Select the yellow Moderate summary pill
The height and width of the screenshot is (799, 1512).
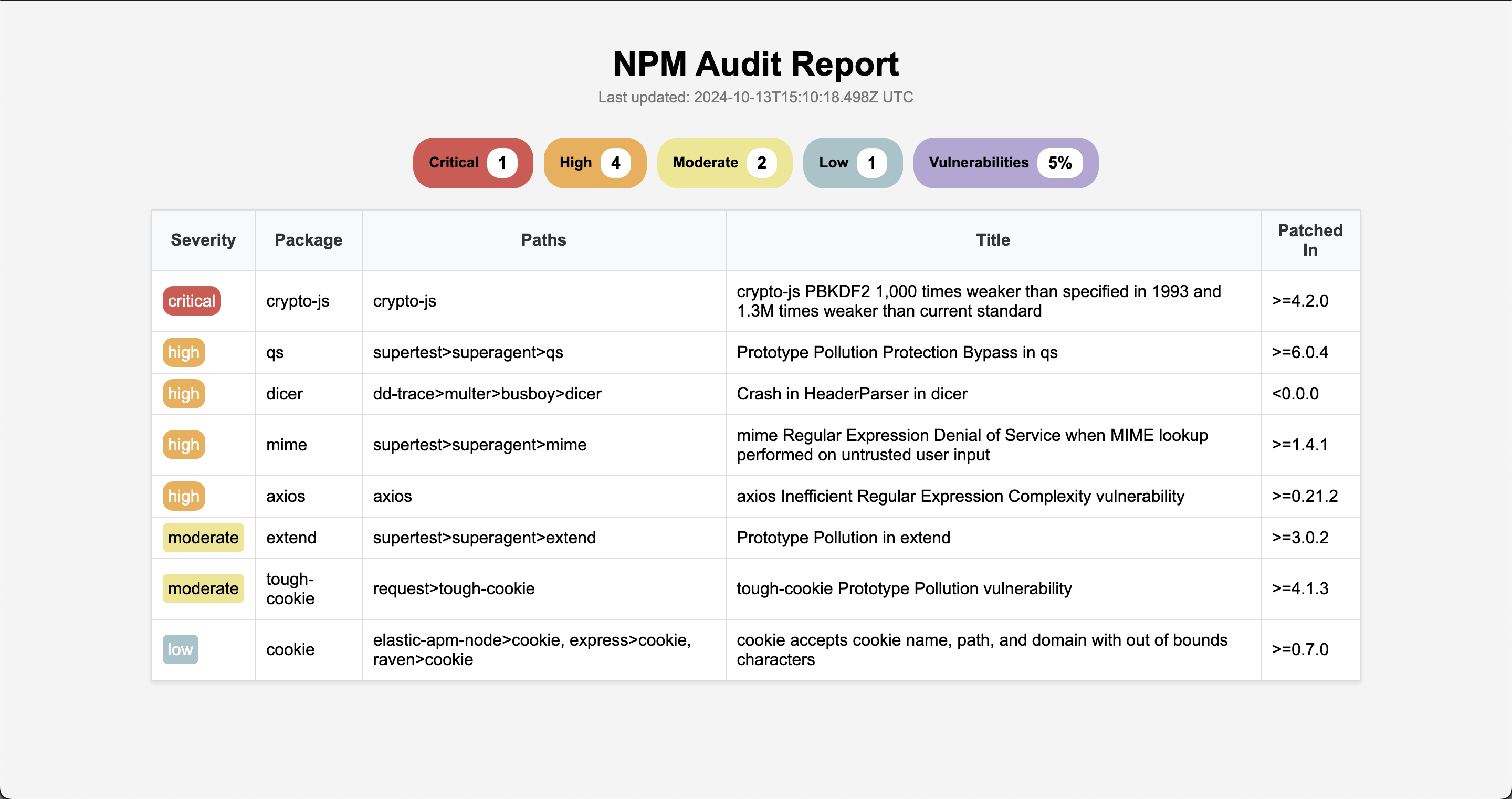click(724, 163)
